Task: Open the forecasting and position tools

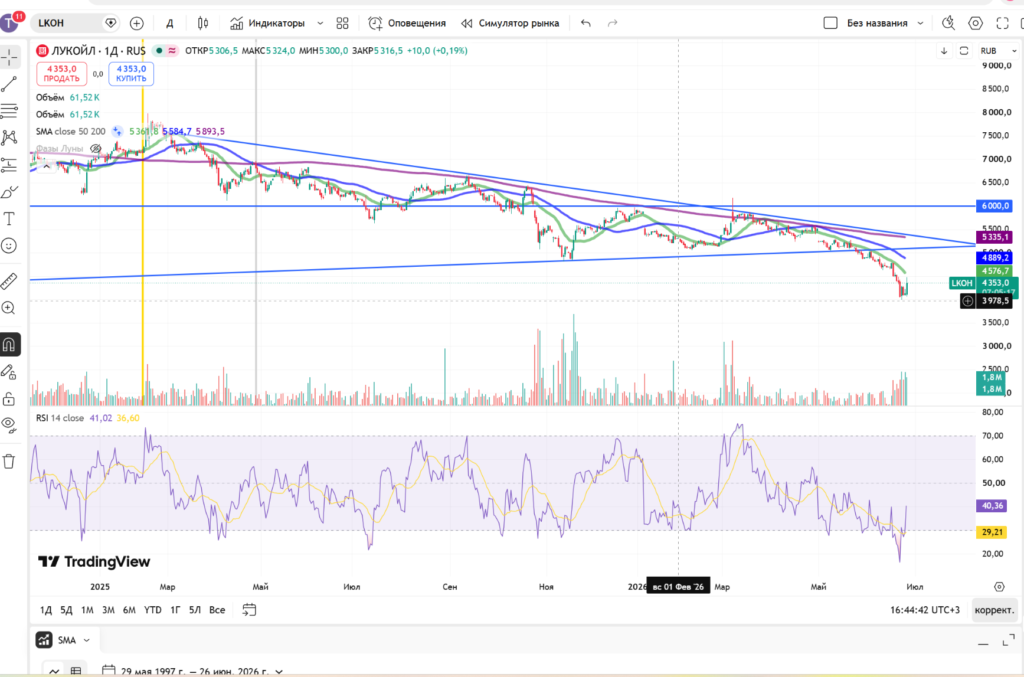Action: [x=9, y=165]
